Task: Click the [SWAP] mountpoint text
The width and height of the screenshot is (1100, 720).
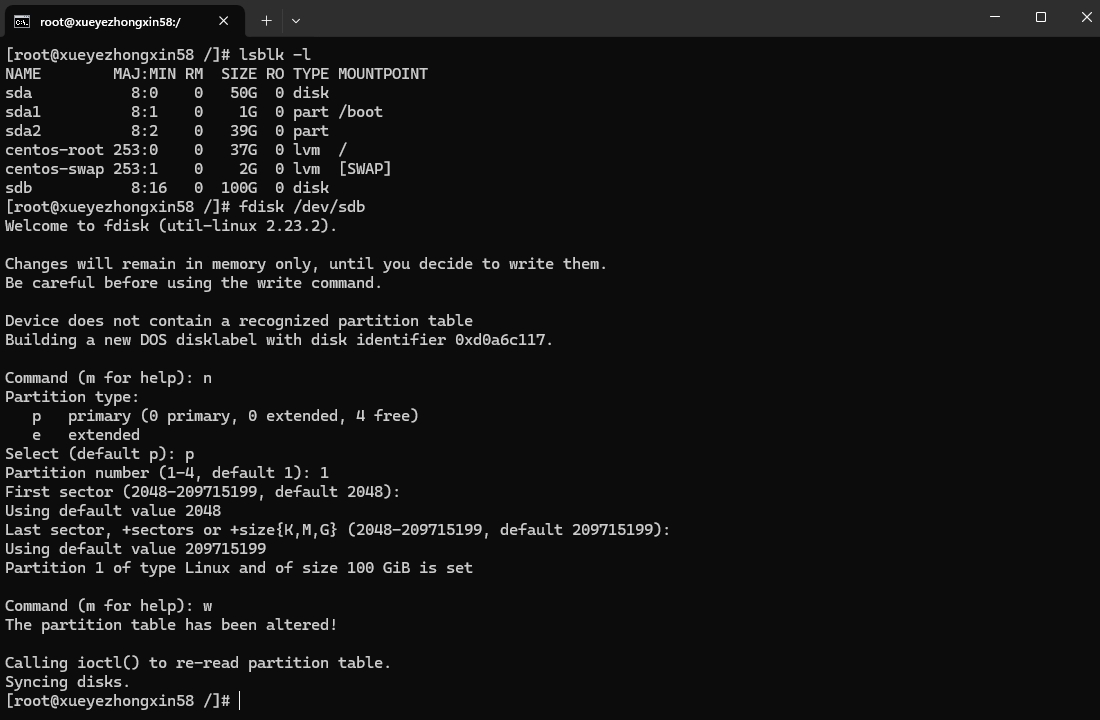Action: [365, 169]
